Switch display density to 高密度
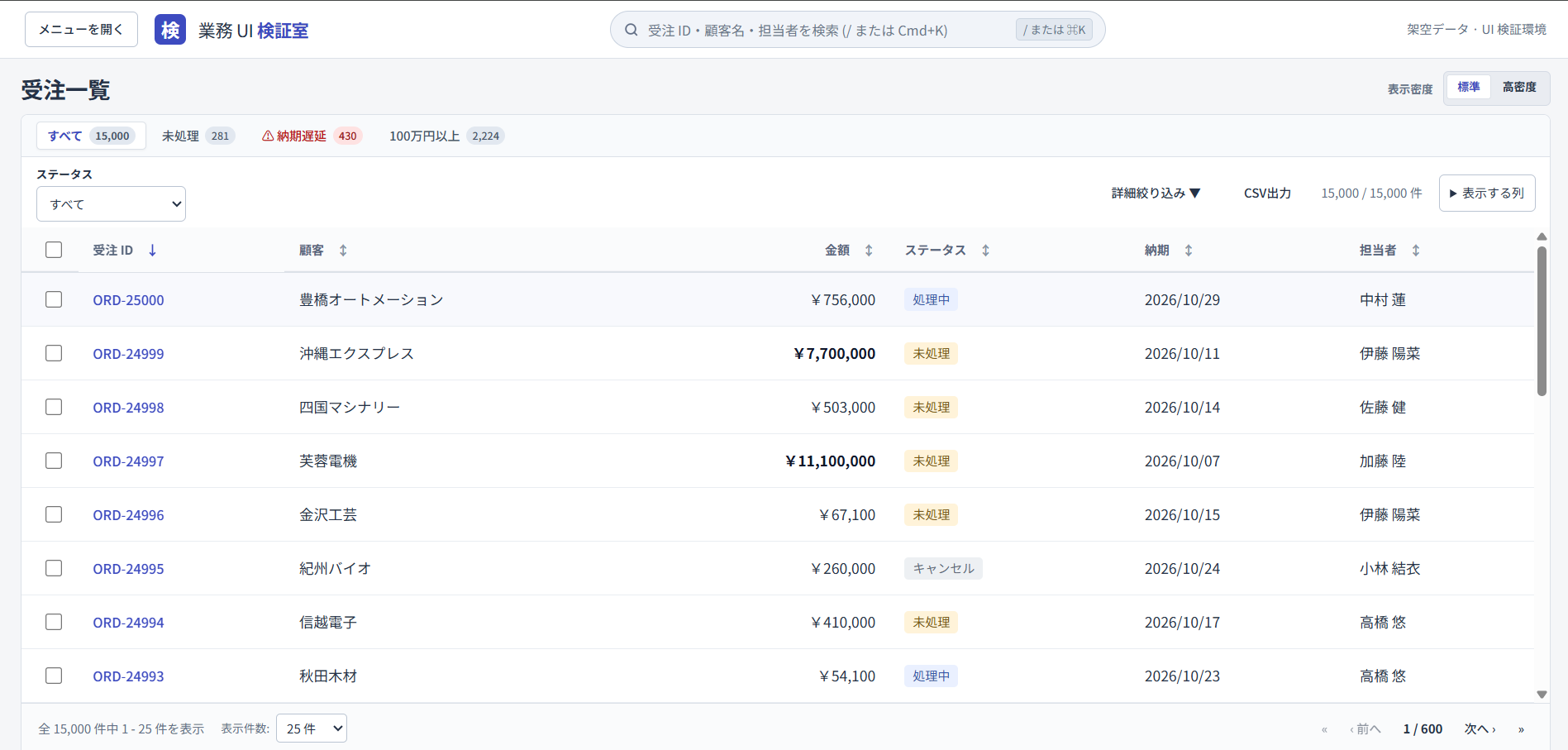 point(1519,87)
